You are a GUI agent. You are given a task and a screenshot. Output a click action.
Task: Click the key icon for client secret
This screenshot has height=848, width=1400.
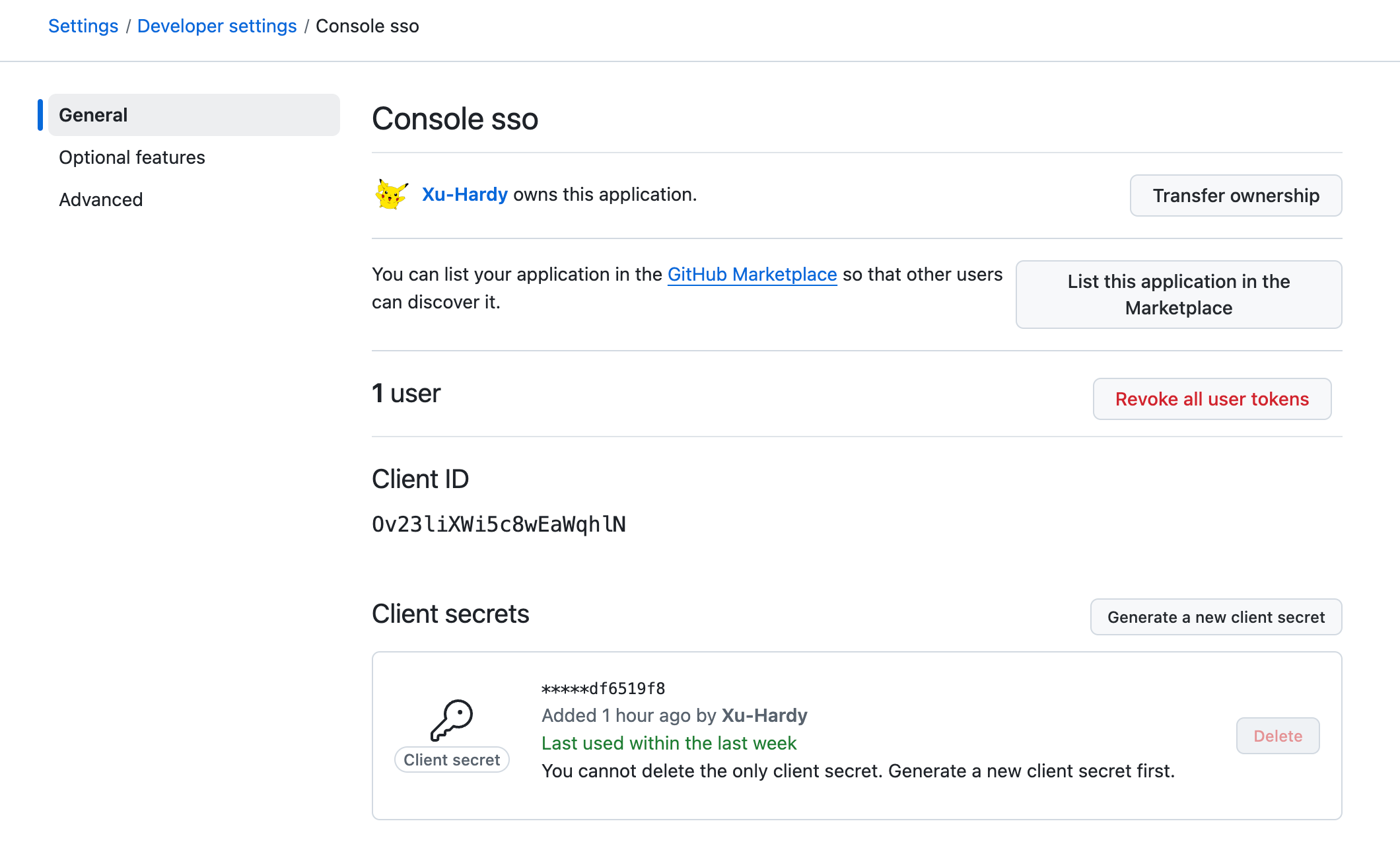[x=452, y=720]
